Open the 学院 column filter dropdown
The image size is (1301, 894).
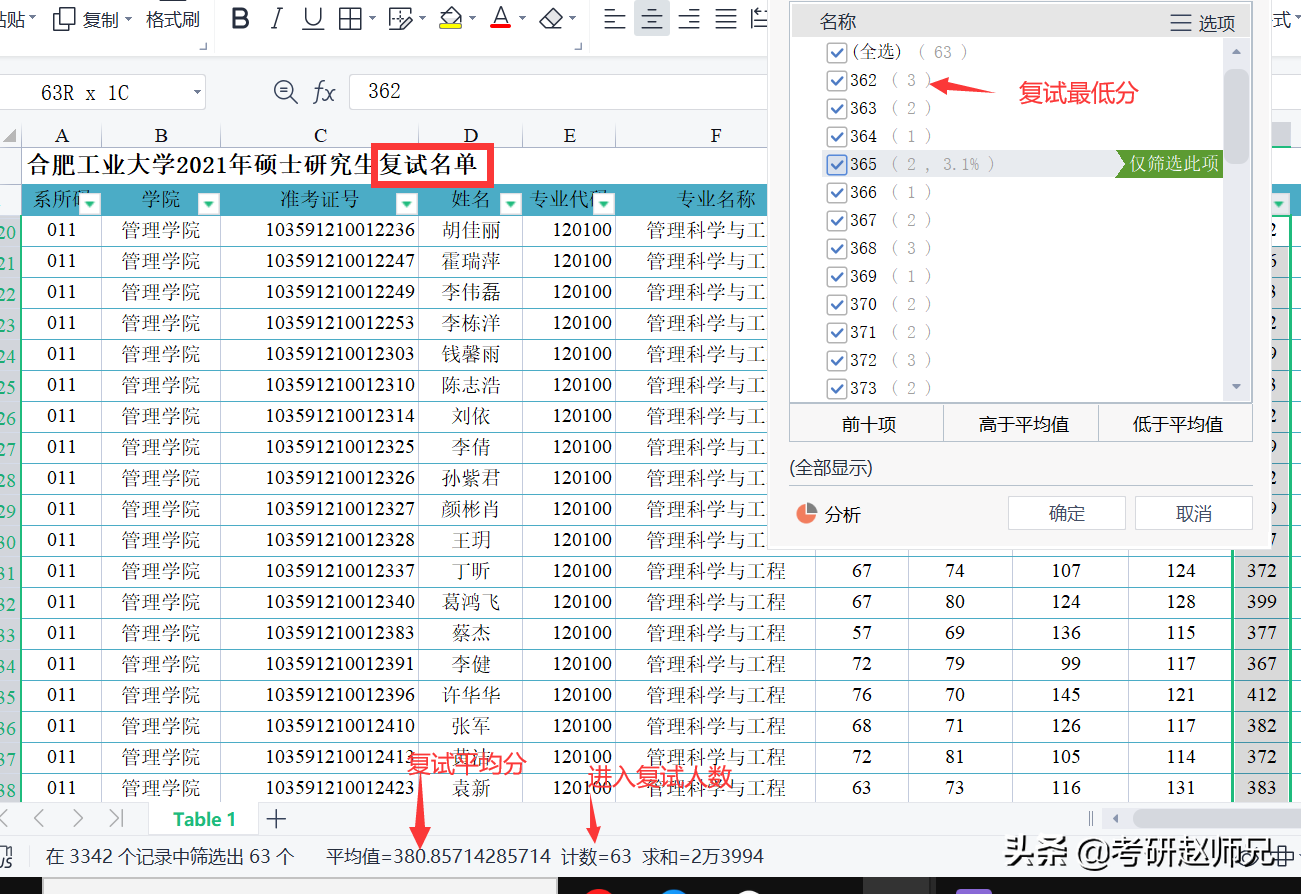[209, 203]
